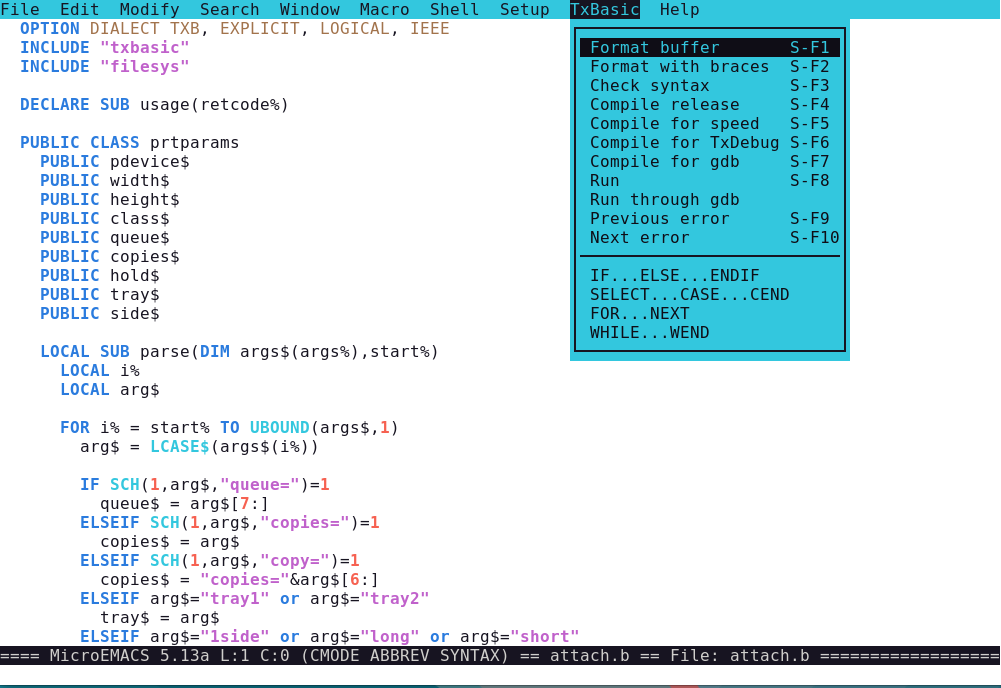This screenshot has height=688, width=1001.
Task: Open the File menu
Action: (x=20, y=10)
